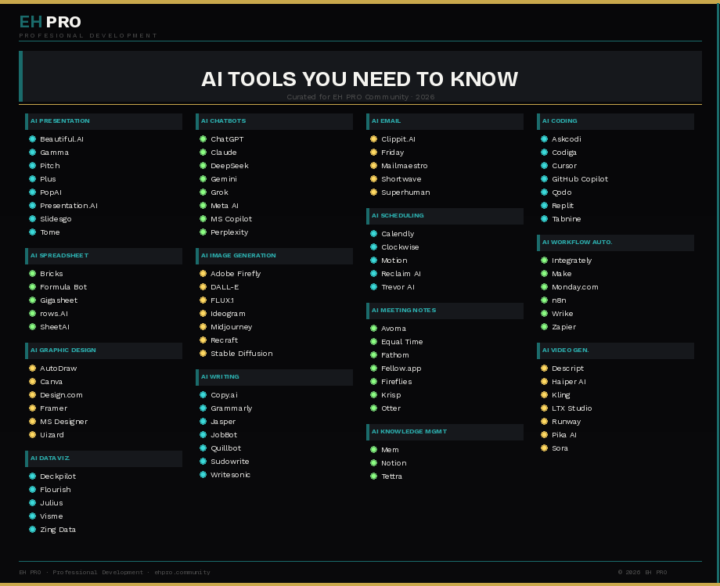Click the Julius list entry

[46, 503]
